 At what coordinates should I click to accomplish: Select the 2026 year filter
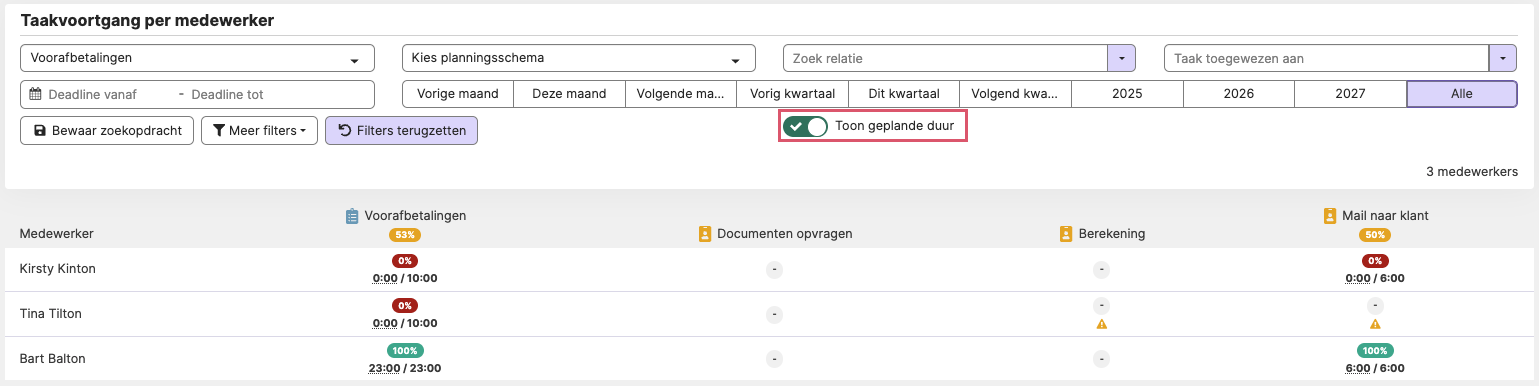pyautogui.click(x=1239, y=94)
